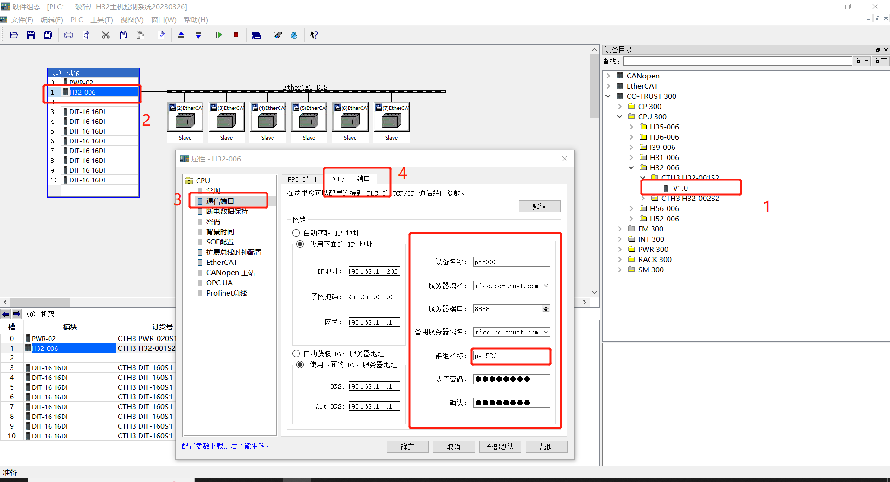
Task: Click the blue link at dialog bottom-left
Action: tap(225, 446)
